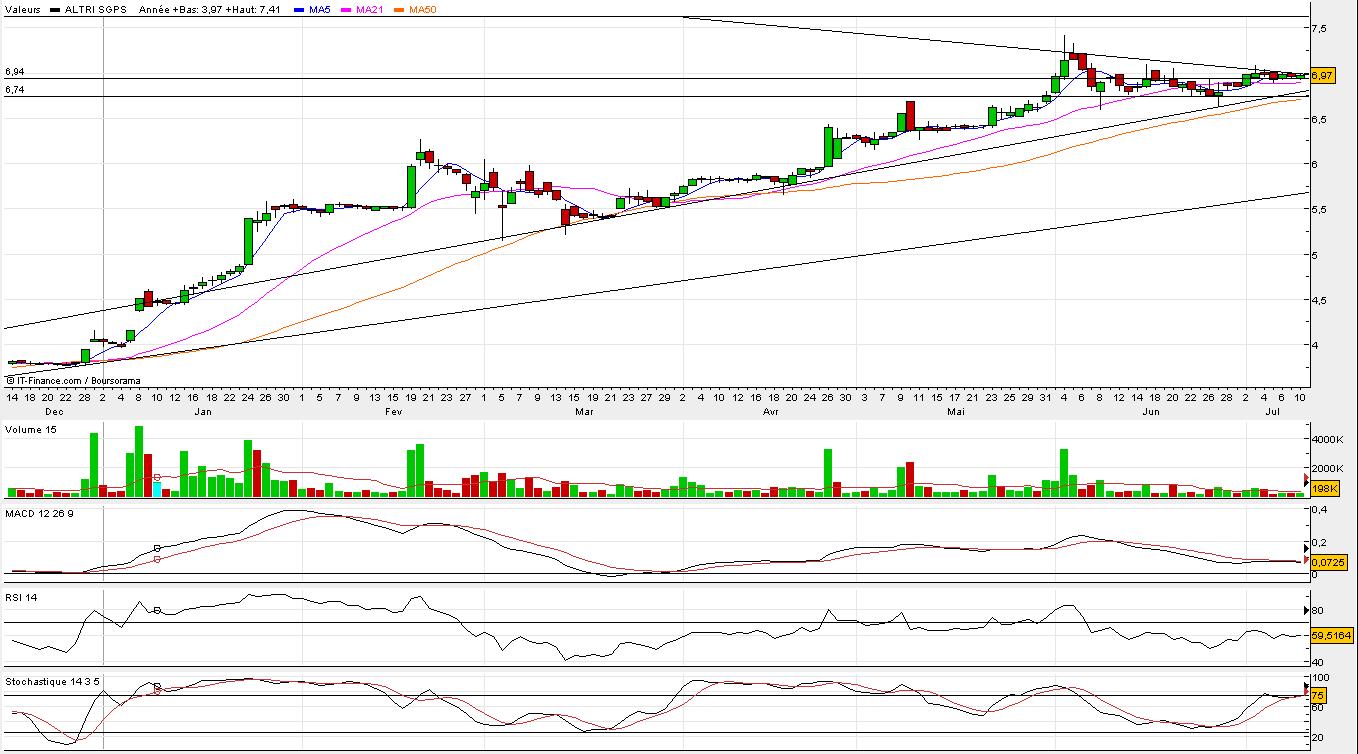Click the Fev month label on the time axis

[x=393, y=411]
